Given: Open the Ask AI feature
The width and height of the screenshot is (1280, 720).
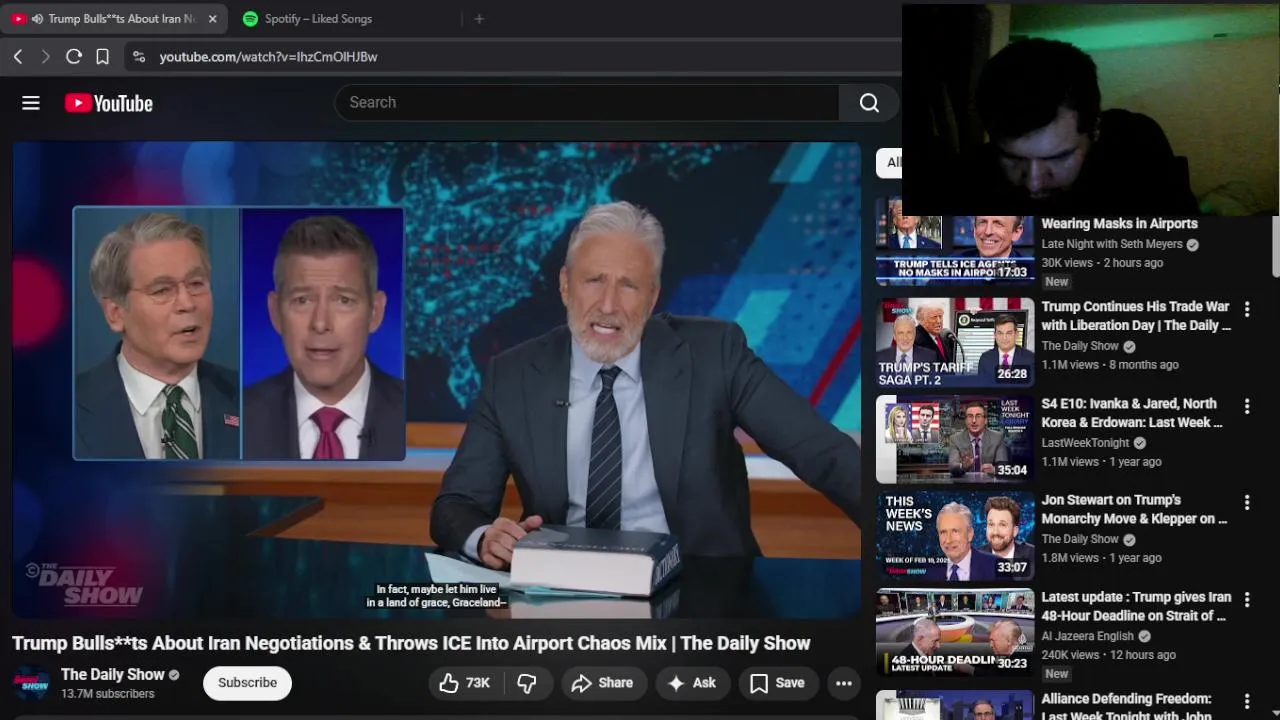Looking at the screenshot, I should point(692,683).
